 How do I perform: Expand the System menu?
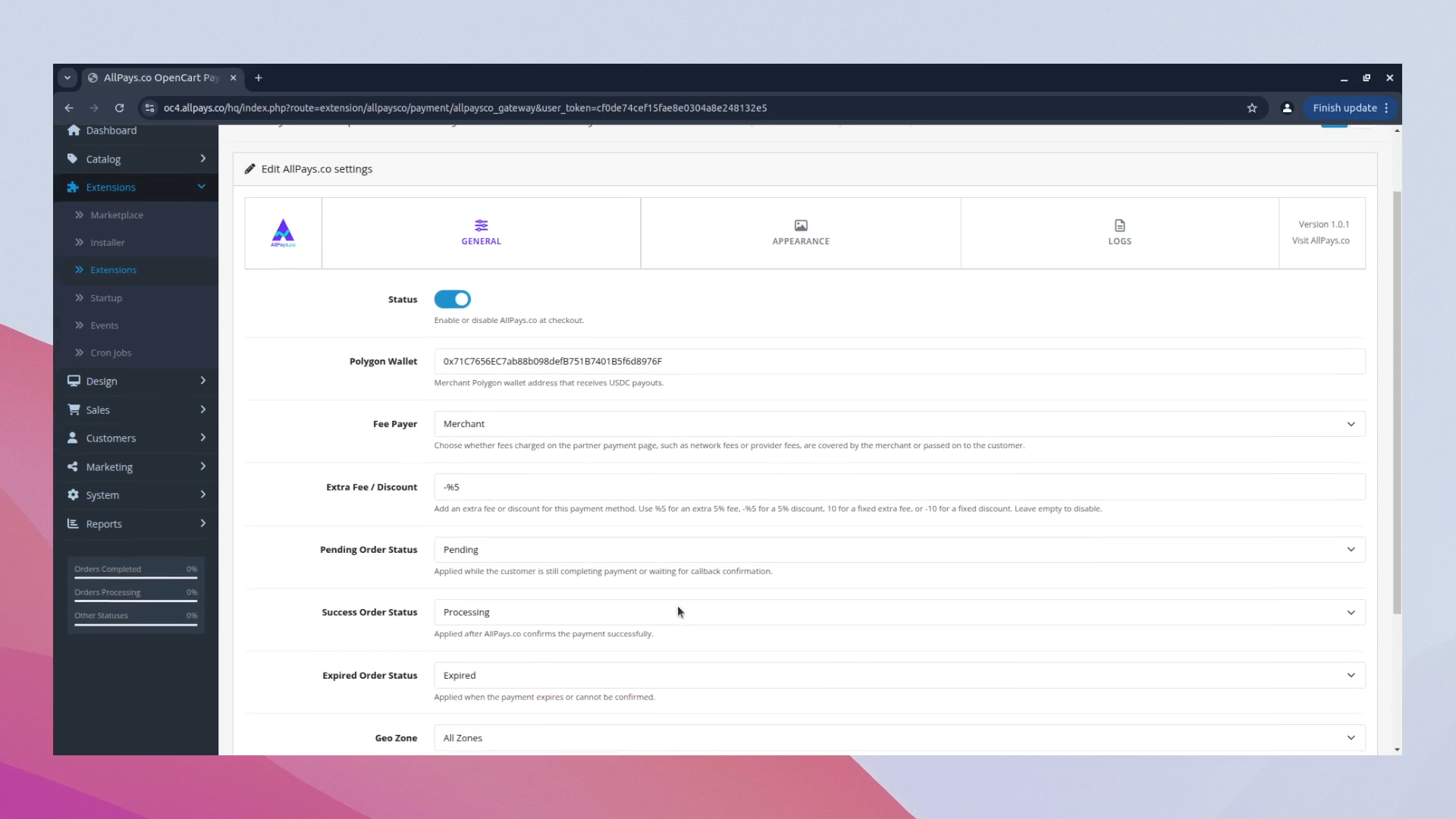click(x=136, y=495)
